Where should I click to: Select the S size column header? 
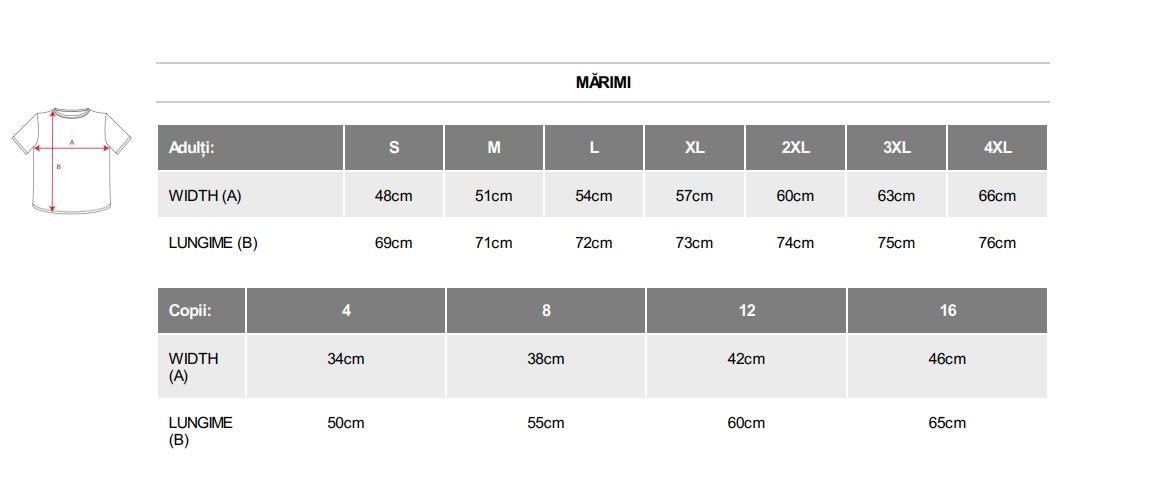pos(394,147)
